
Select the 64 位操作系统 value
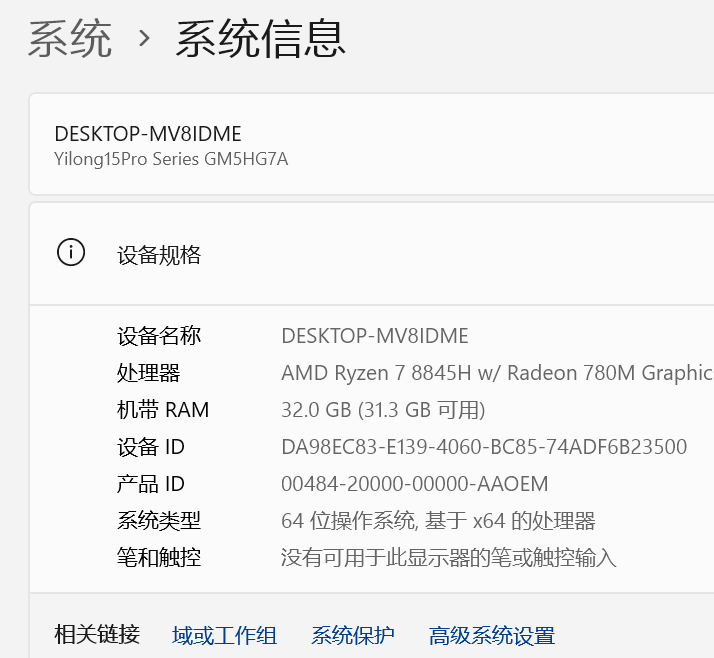pos(439,520)
